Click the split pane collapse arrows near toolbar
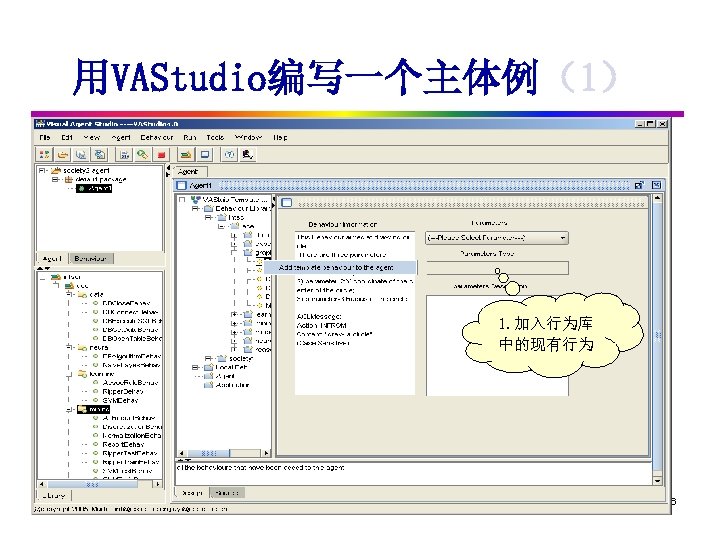The height and width of the screenshot is (540, 720). (x=168, y=171)
